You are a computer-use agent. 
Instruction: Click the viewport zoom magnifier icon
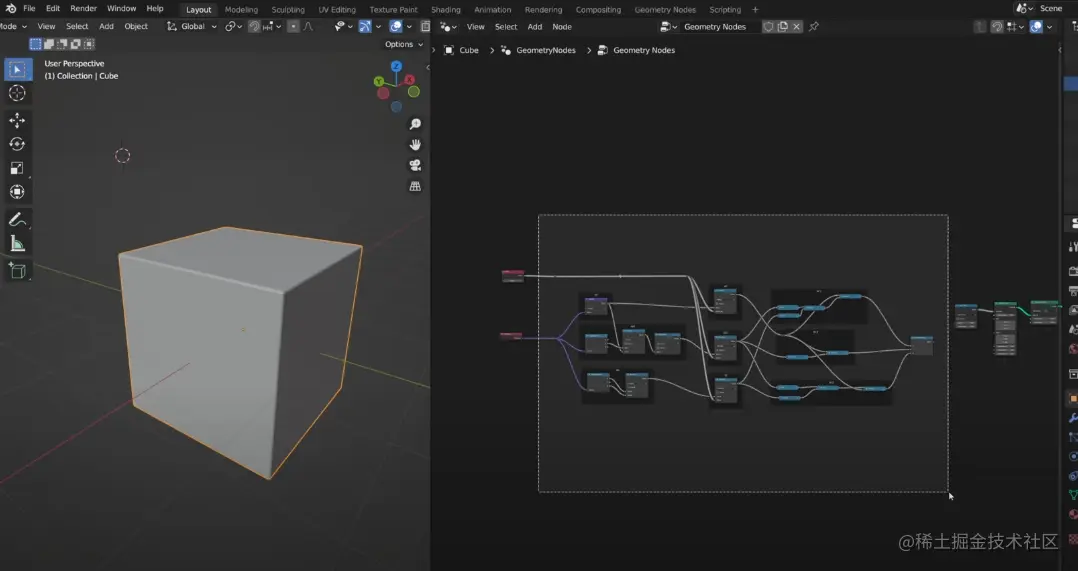coord(415,124)
